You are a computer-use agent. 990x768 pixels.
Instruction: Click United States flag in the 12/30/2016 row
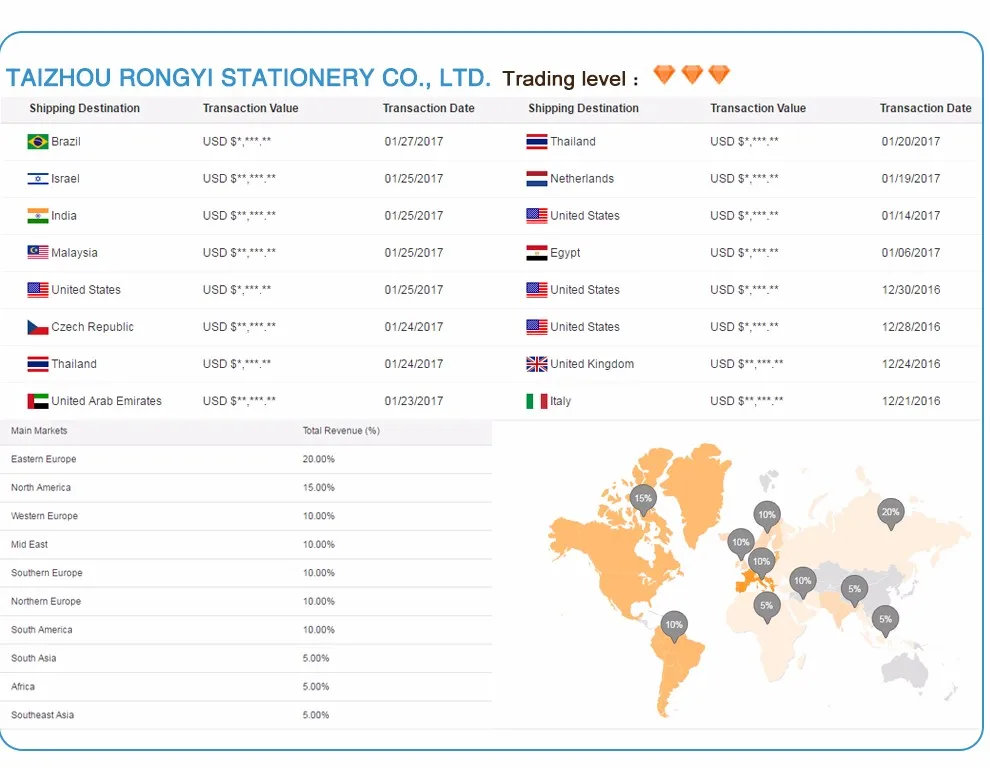tap(537, 290)
